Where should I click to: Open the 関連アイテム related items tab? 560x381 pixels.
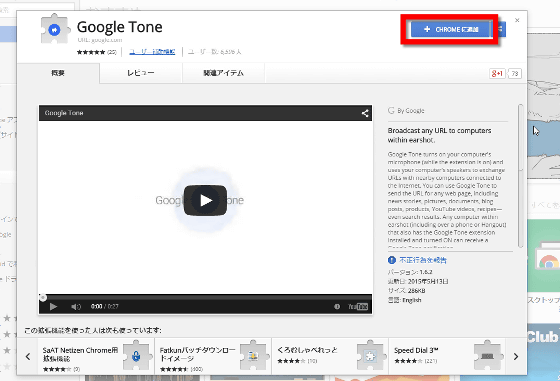[224, 73]
